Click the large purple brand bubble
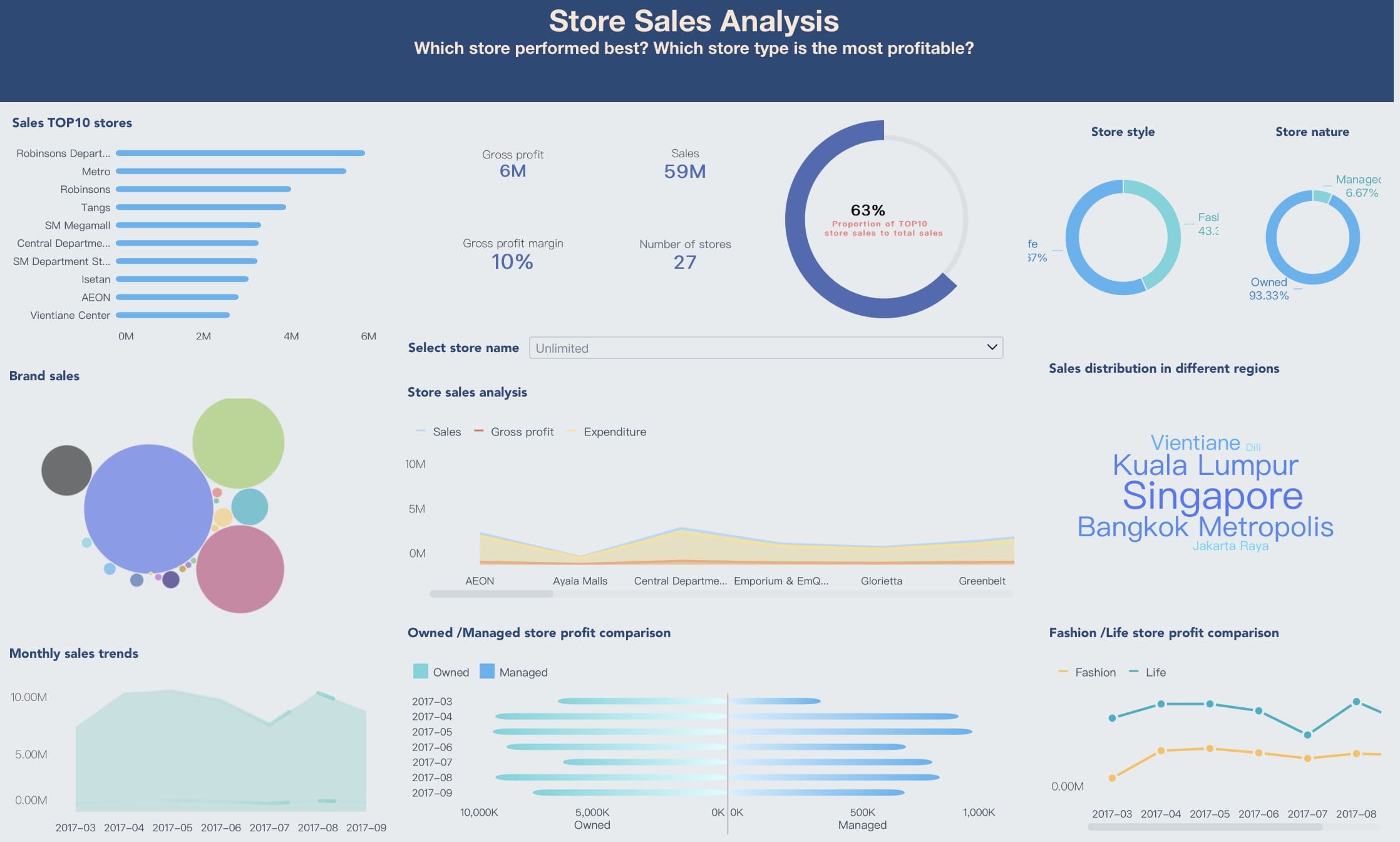This screenshot has width=1400, height=842. pyautogui.click(x=148, y=509)
